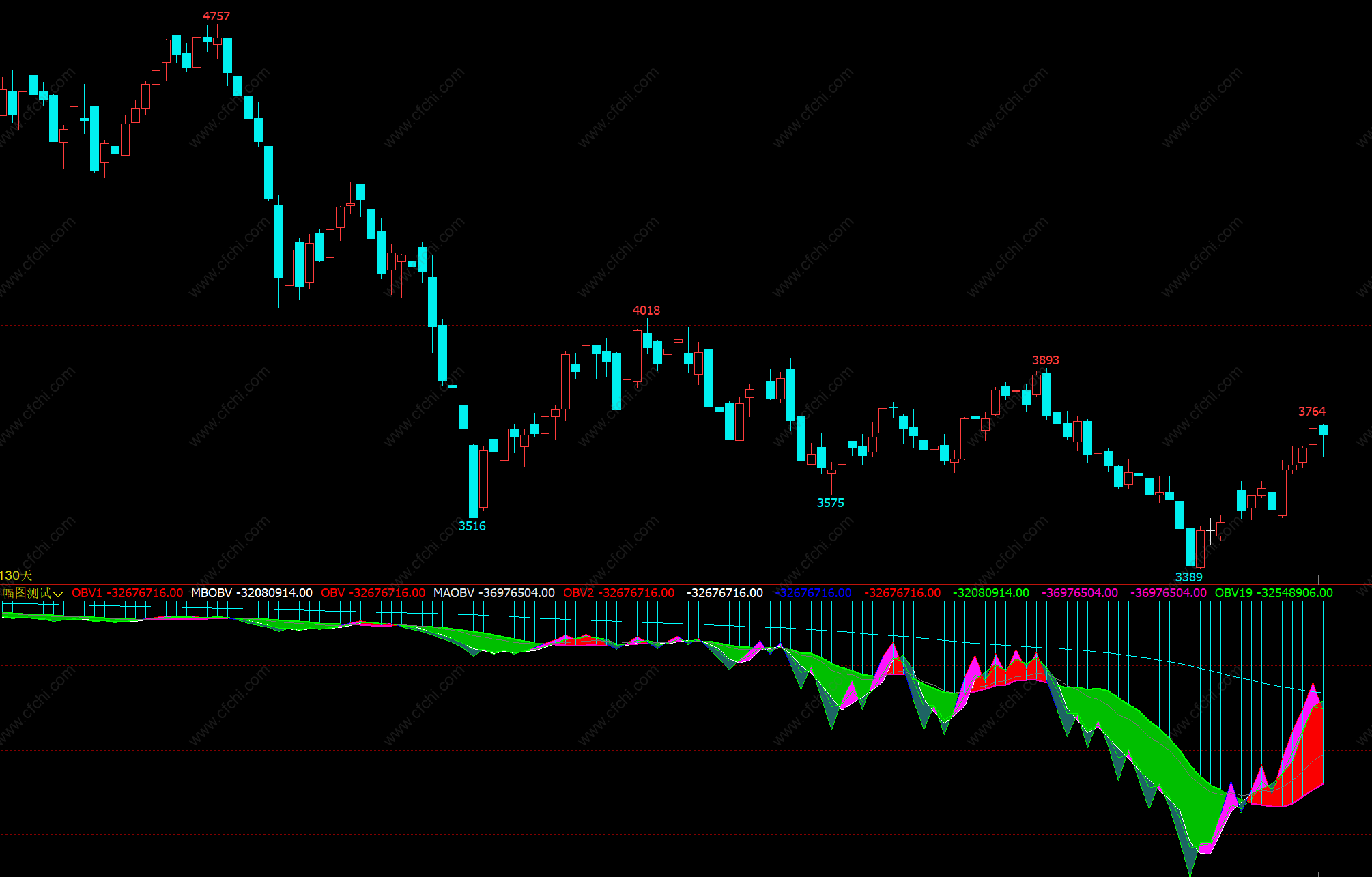Click the 3516 low price marker
Image resolution: width=1372 pixels, height=877 pixels.
click(x=472, y=526)
